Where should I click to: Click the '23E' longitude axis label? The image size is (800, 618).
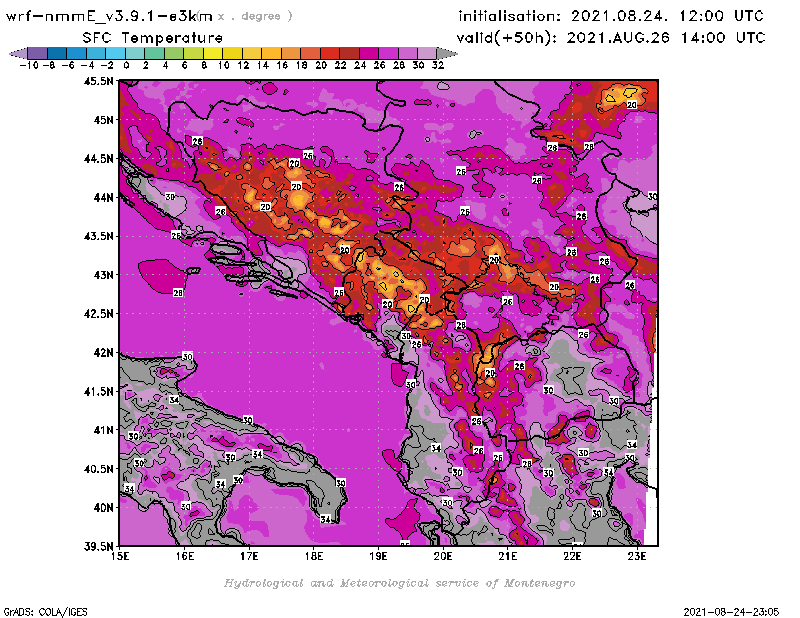tap(637, 556)
